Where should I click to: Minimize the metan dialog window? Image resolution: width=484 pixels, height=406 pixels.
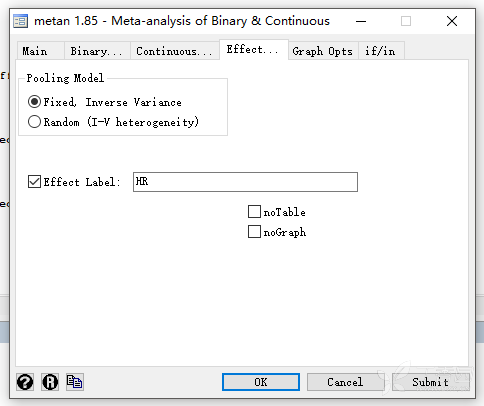coord(361,21)
